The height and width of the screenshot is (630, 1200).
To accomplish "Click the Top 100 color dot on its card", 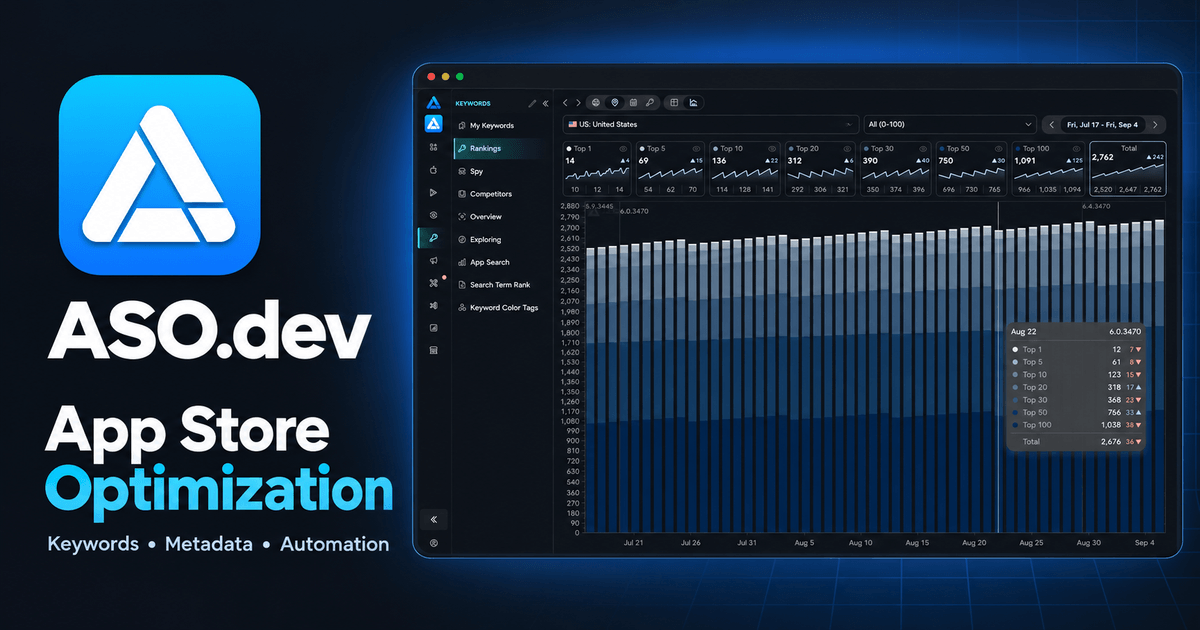I will coord(1018,148).
